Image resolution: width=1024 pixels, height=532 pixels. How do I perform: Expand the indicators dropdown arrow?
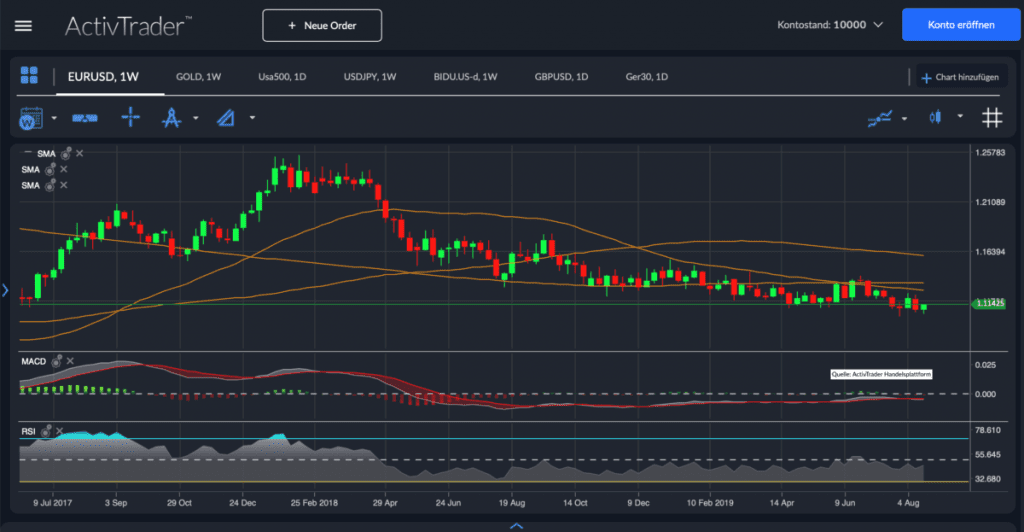click(x=904, y=119)
